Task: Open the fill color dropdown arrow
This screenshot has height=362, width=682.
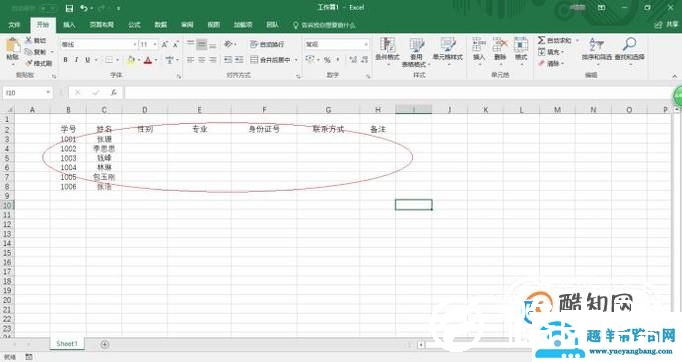Action: coord(138,60)
